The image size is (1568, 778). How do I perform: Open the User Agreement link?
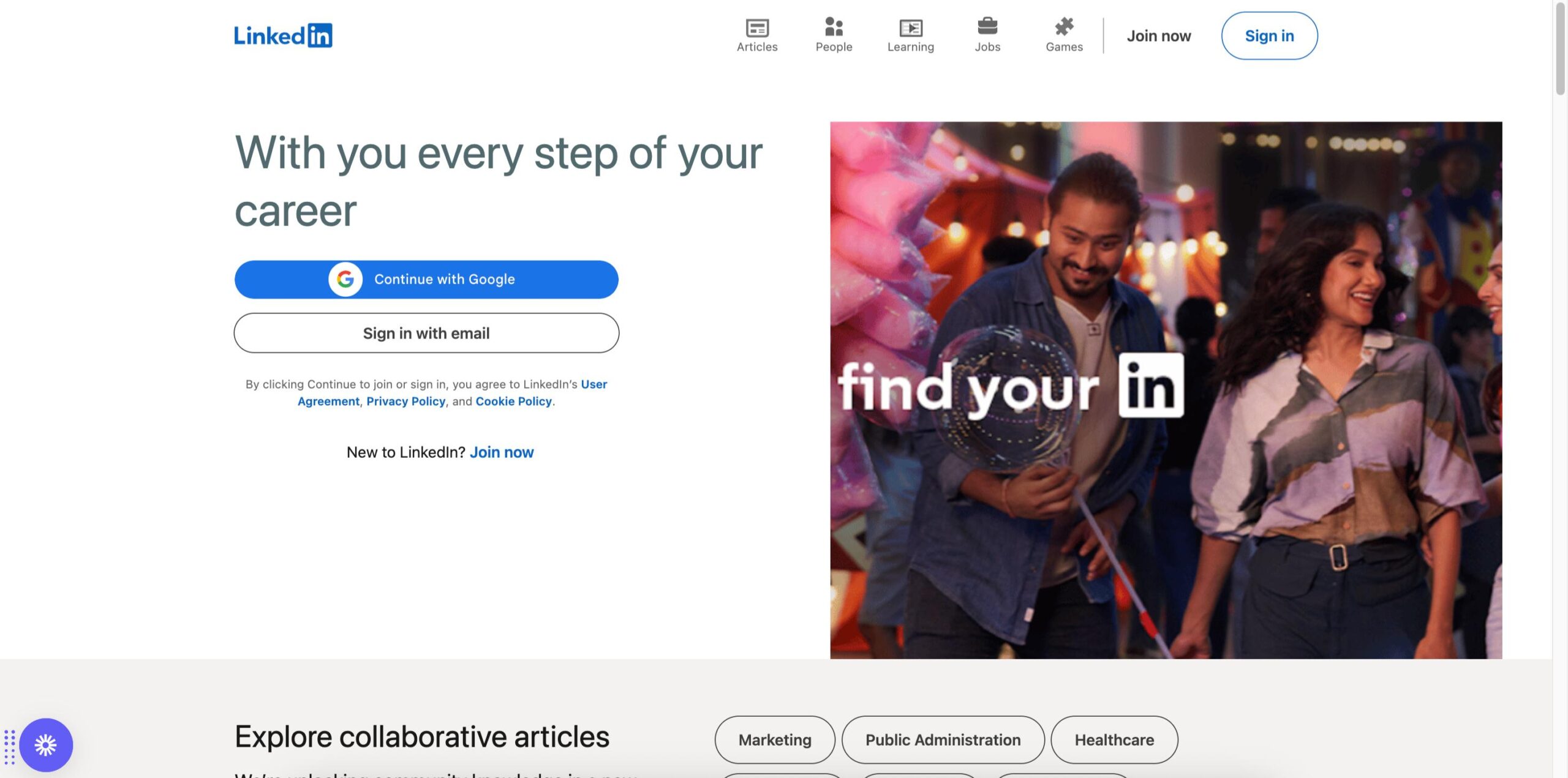click(453, 392)
